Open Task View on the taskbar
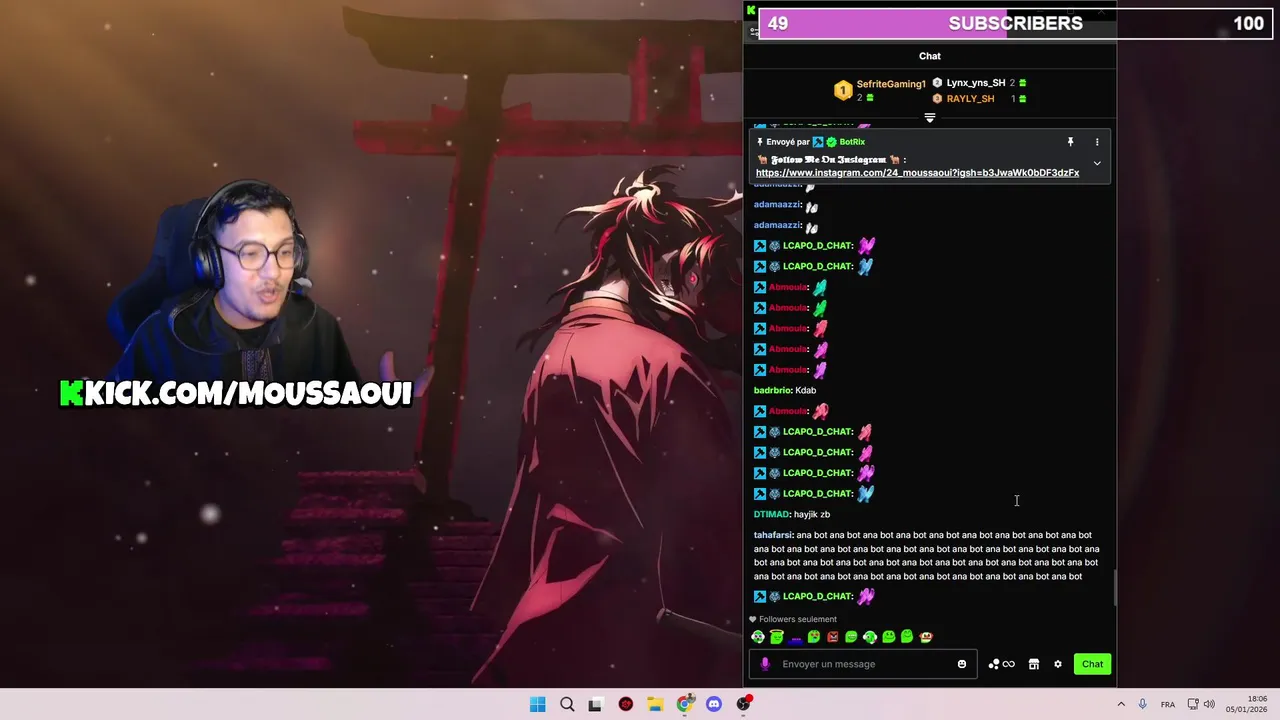Image resolution: width=1280 pixels, height=720 pixels. coord(596,704)
